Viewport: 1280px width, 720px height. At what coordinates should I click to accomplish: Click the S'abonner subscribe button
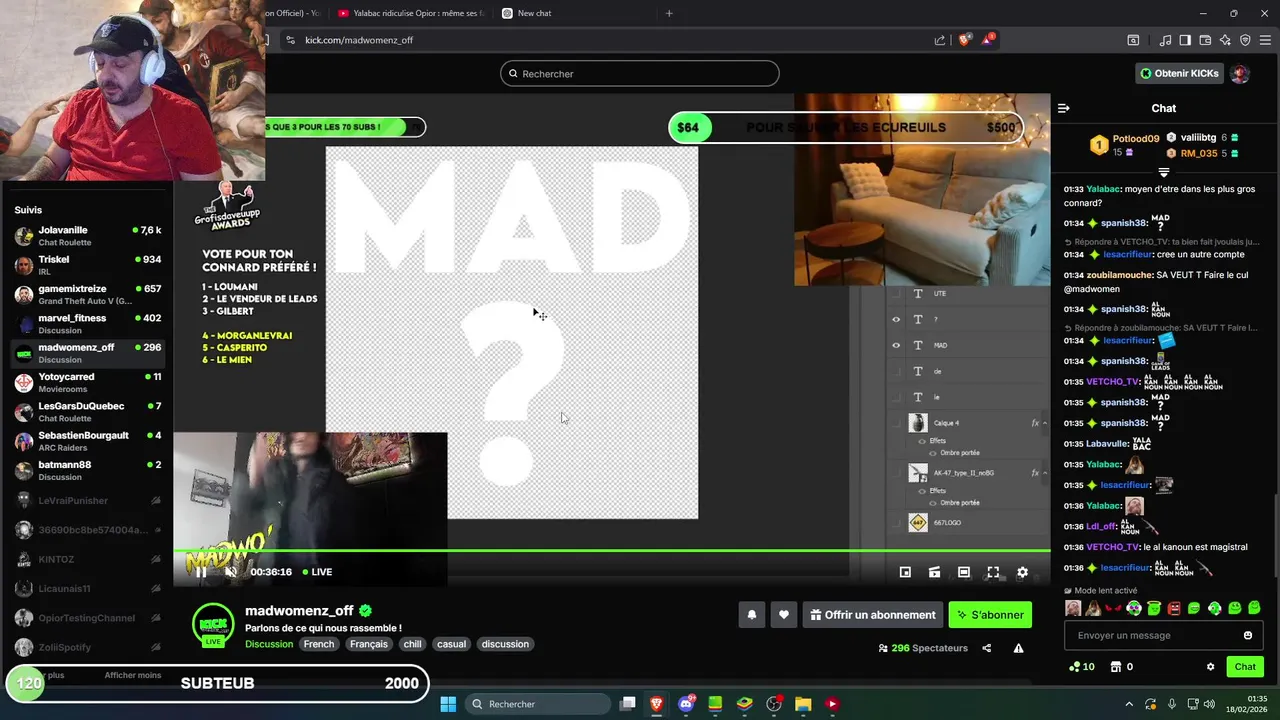pos(990,615)
